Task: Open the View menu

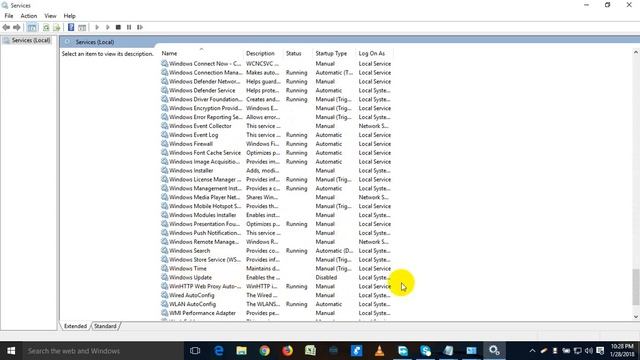Action: coord(50,16)
